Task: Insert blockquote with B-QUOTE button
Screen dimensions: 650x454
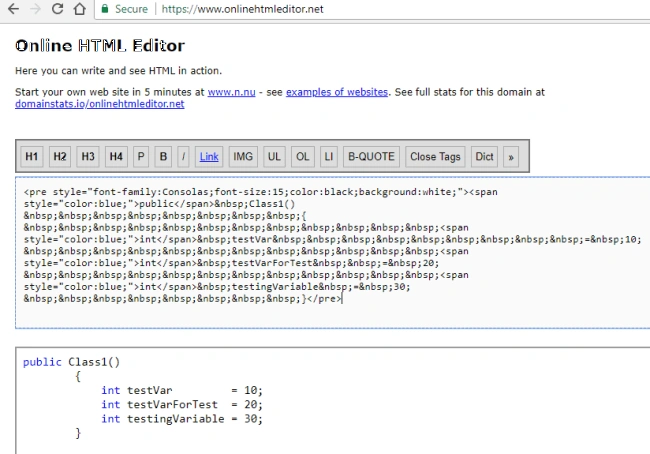Action: pos(371,157)
